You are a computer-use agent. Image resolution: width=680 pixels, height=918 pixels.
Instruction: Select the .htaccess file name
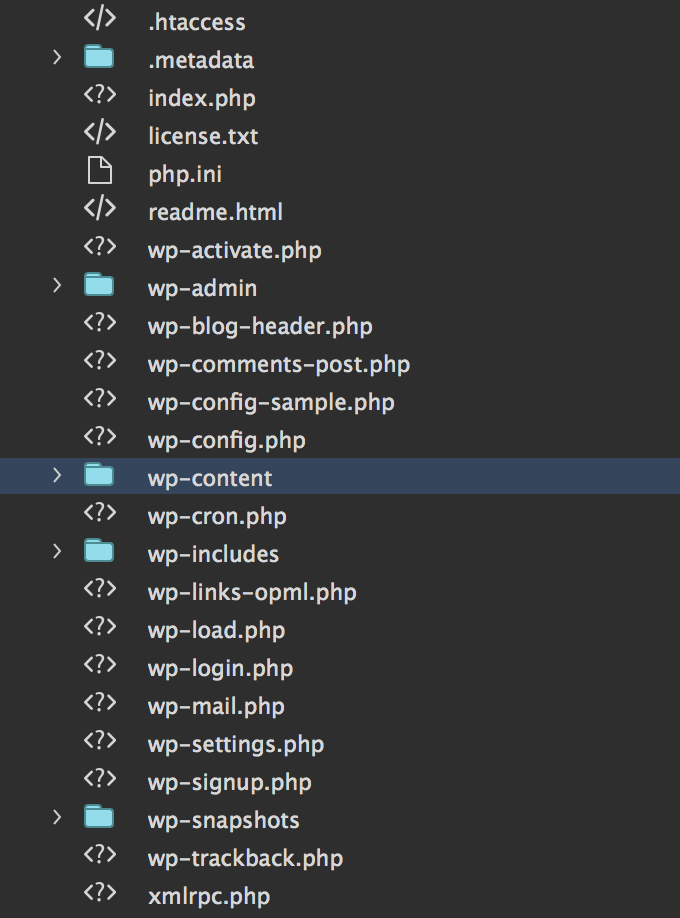[197, 22]
